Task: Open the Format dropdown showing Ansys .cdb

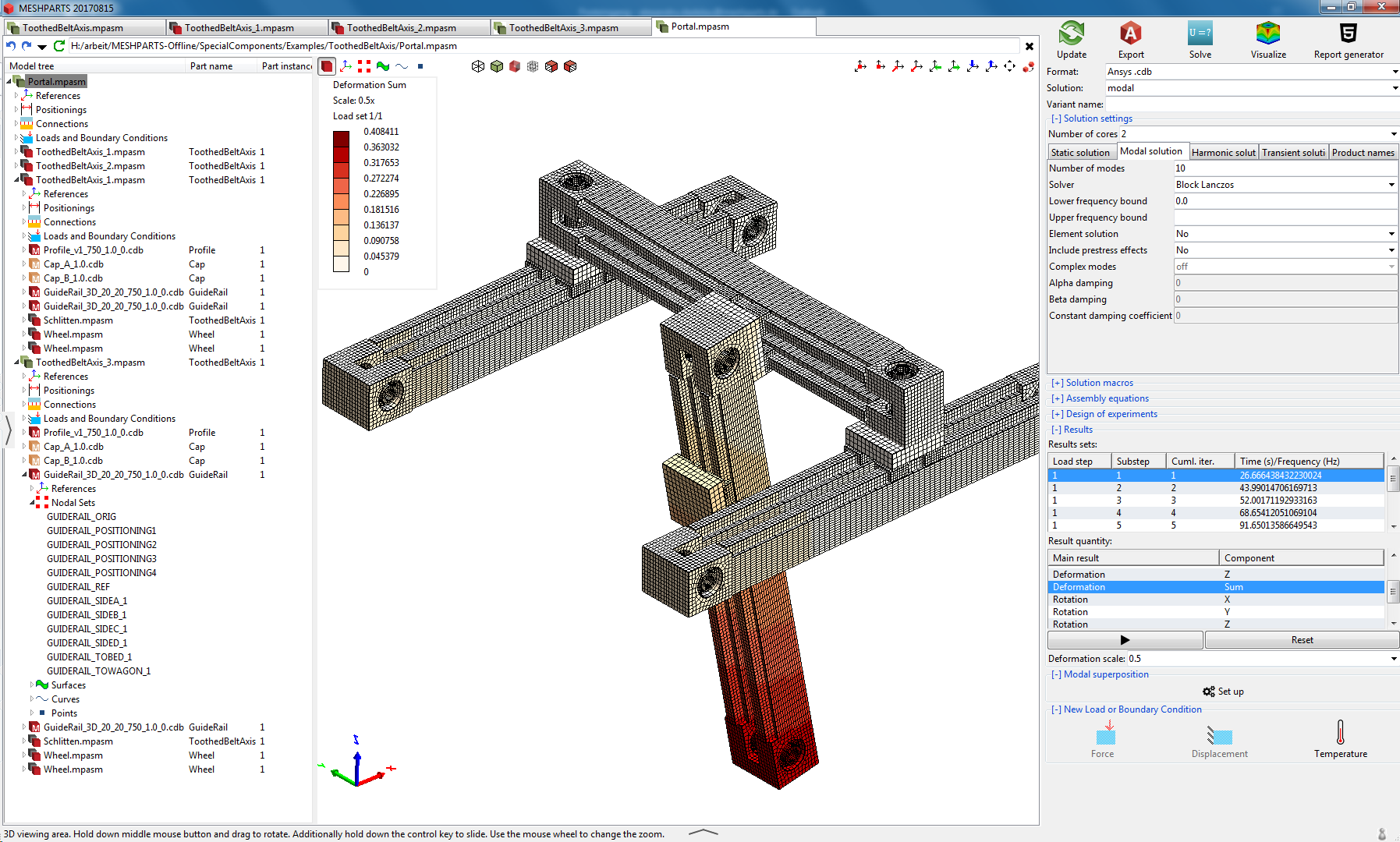Action: (1251, 72)
